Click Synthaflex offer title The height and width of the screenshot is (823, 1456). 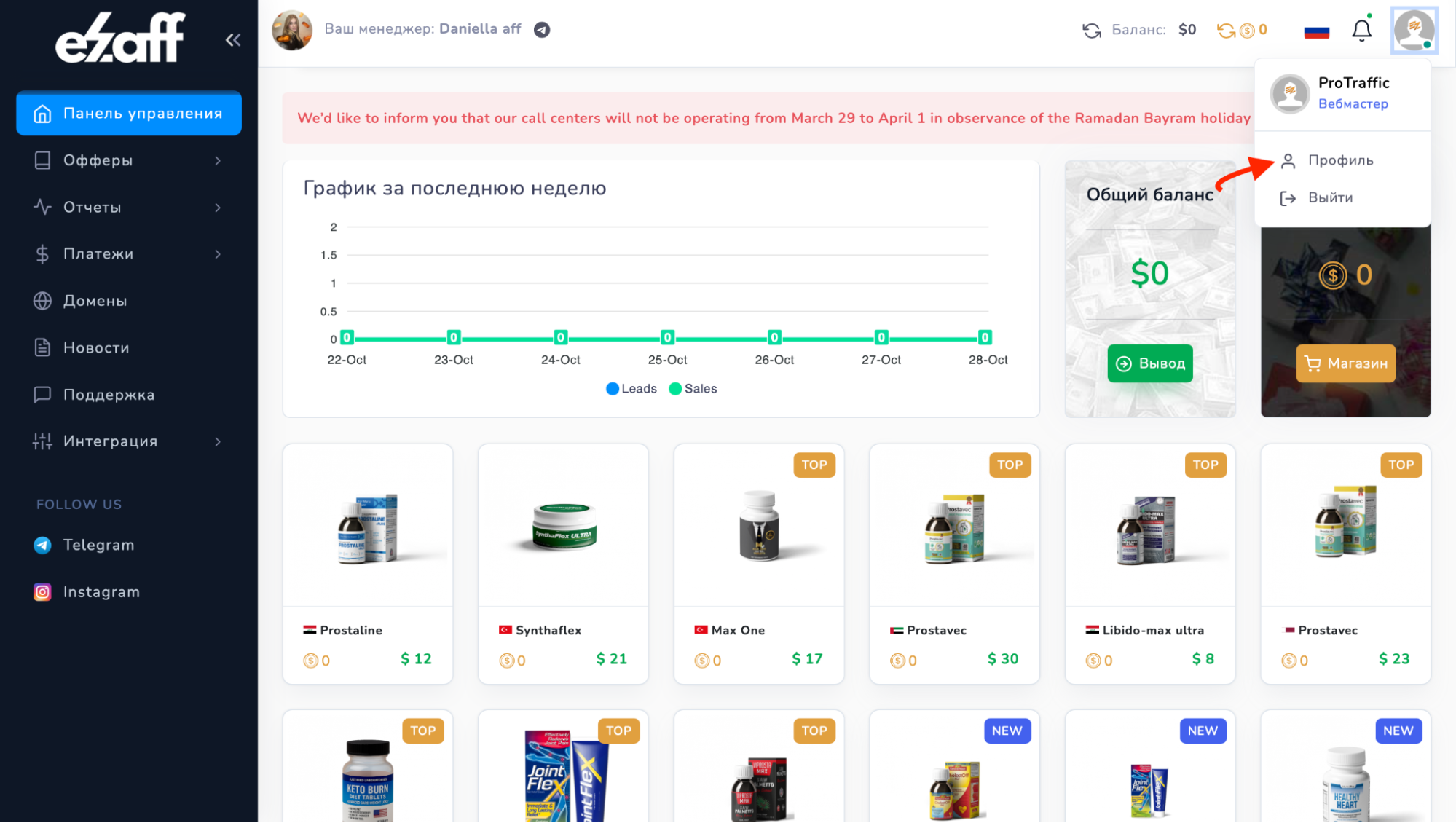[548, 631]
